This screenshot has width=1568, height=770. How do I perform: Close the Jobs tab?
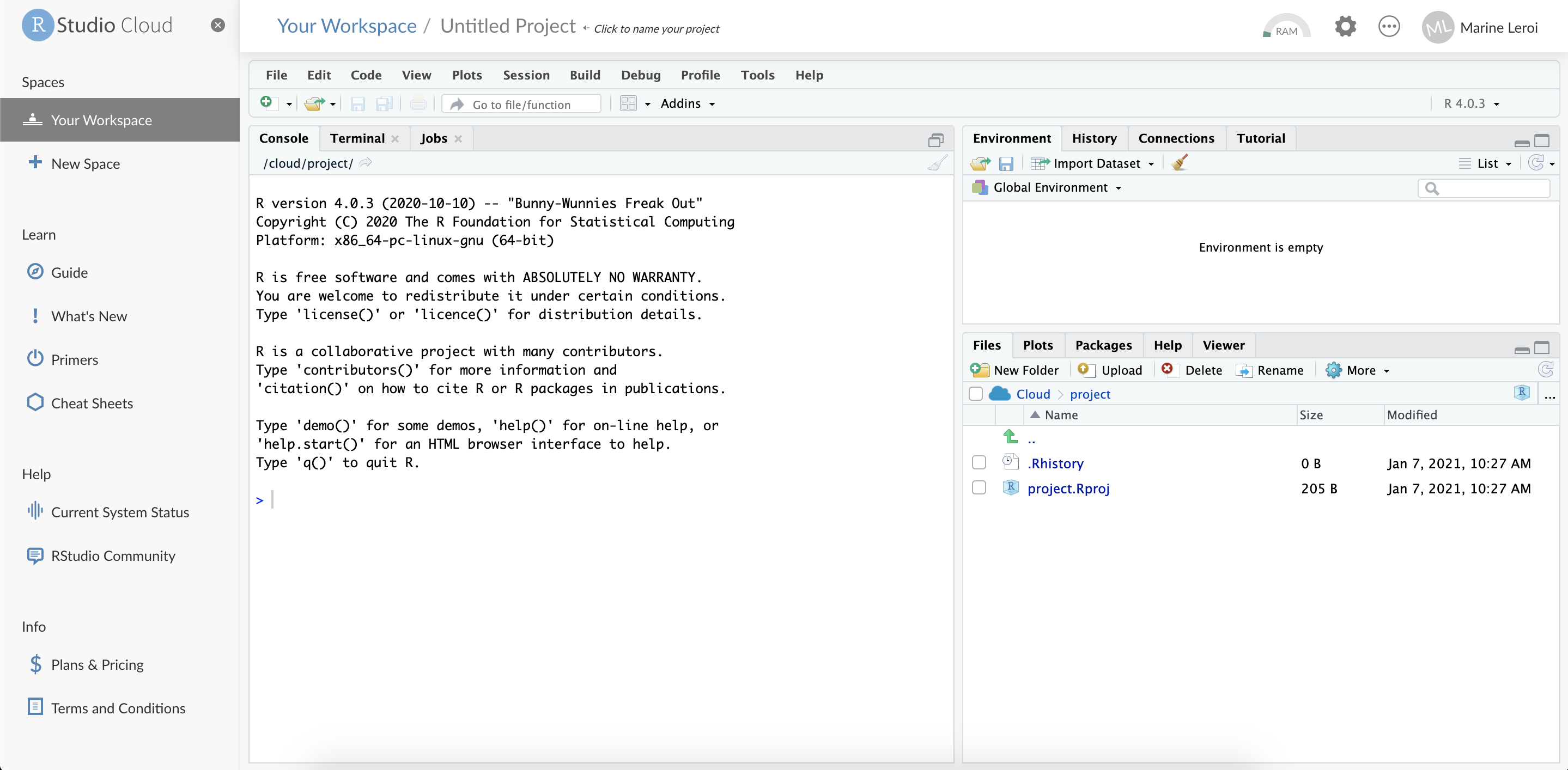tap(458, 139)
